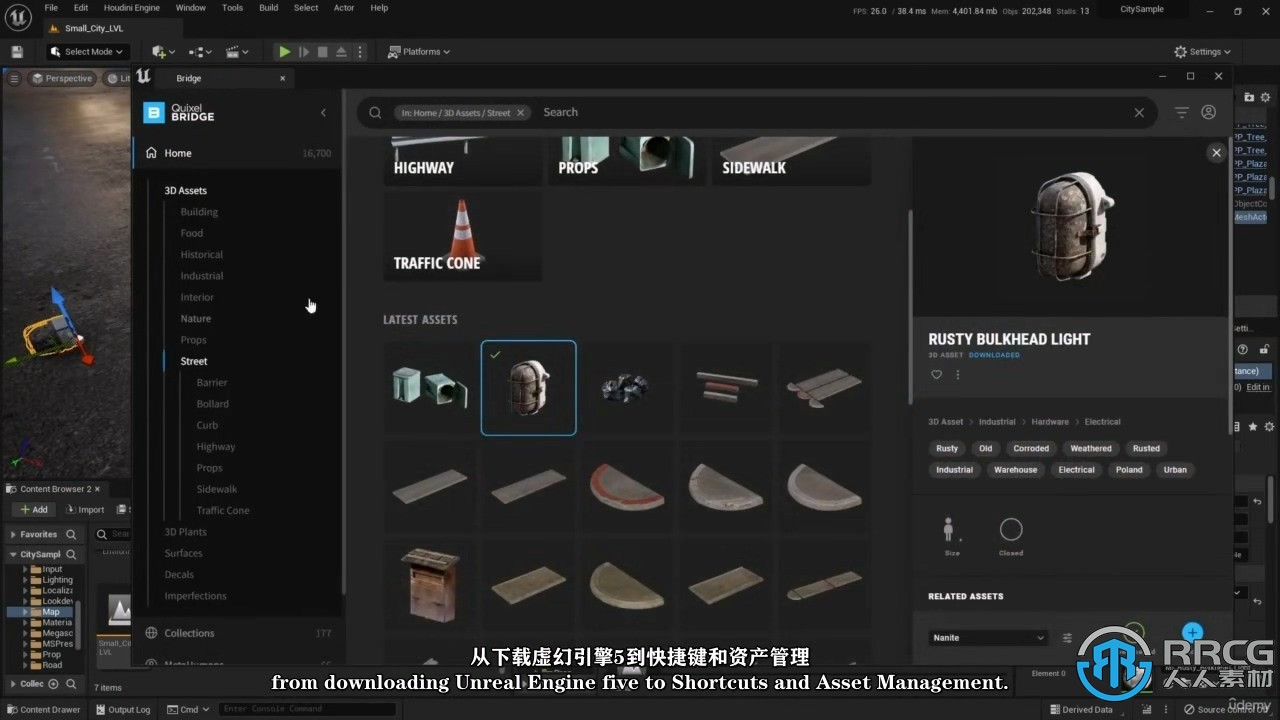
Task: Click the Bridge search magnifier icon
Action: click(x=375, y=113)
